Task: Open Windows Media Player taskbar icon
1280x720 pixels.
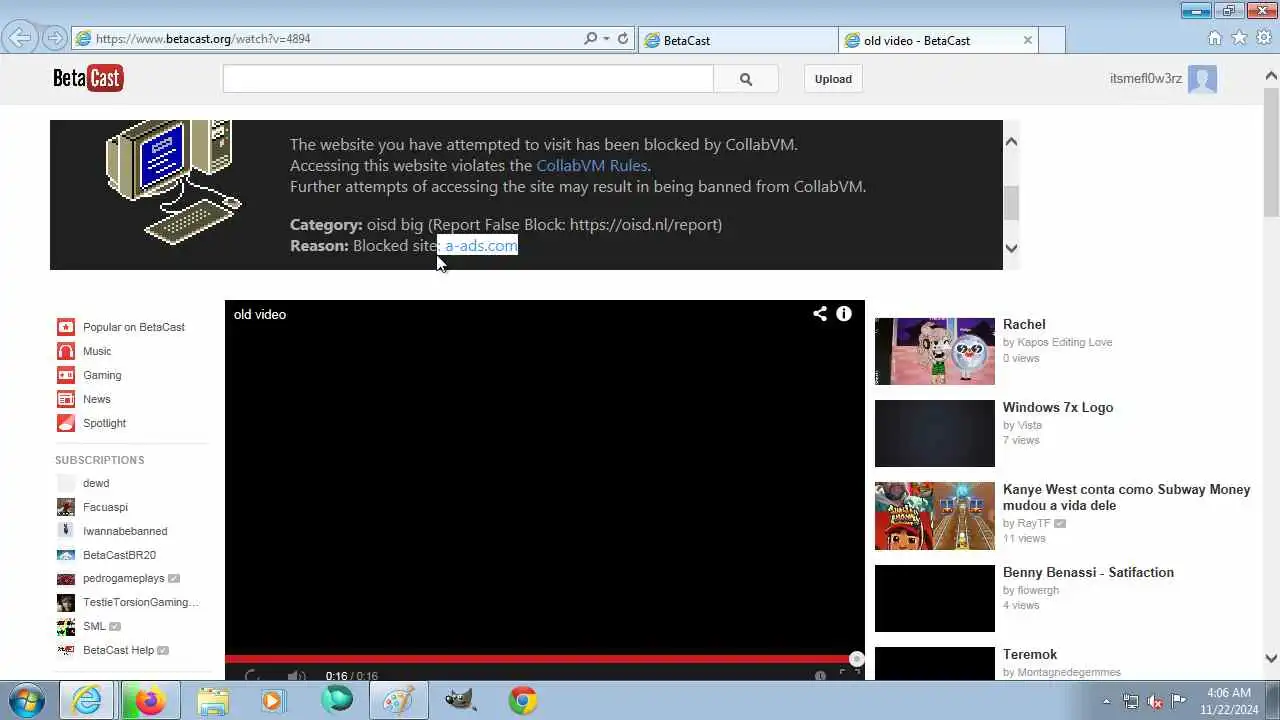Action: [272, 700]
